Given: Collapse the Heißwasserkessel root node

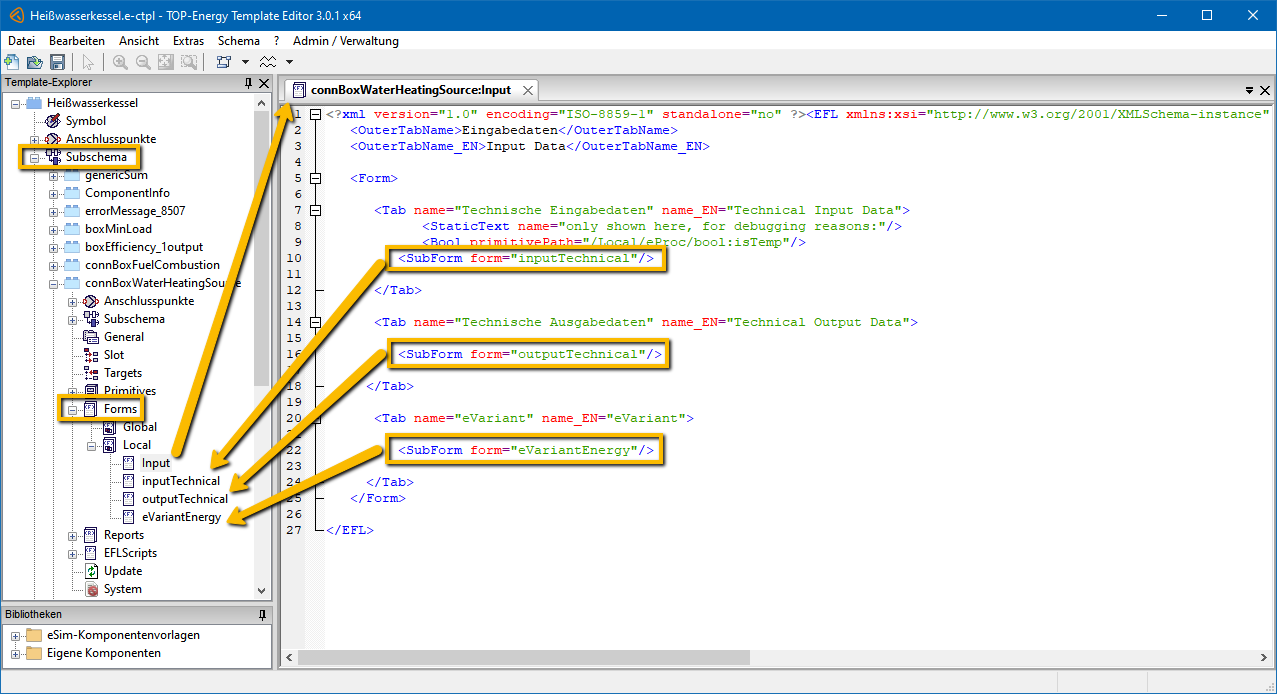Looking at the screenshot, I should tap(15, 103).
